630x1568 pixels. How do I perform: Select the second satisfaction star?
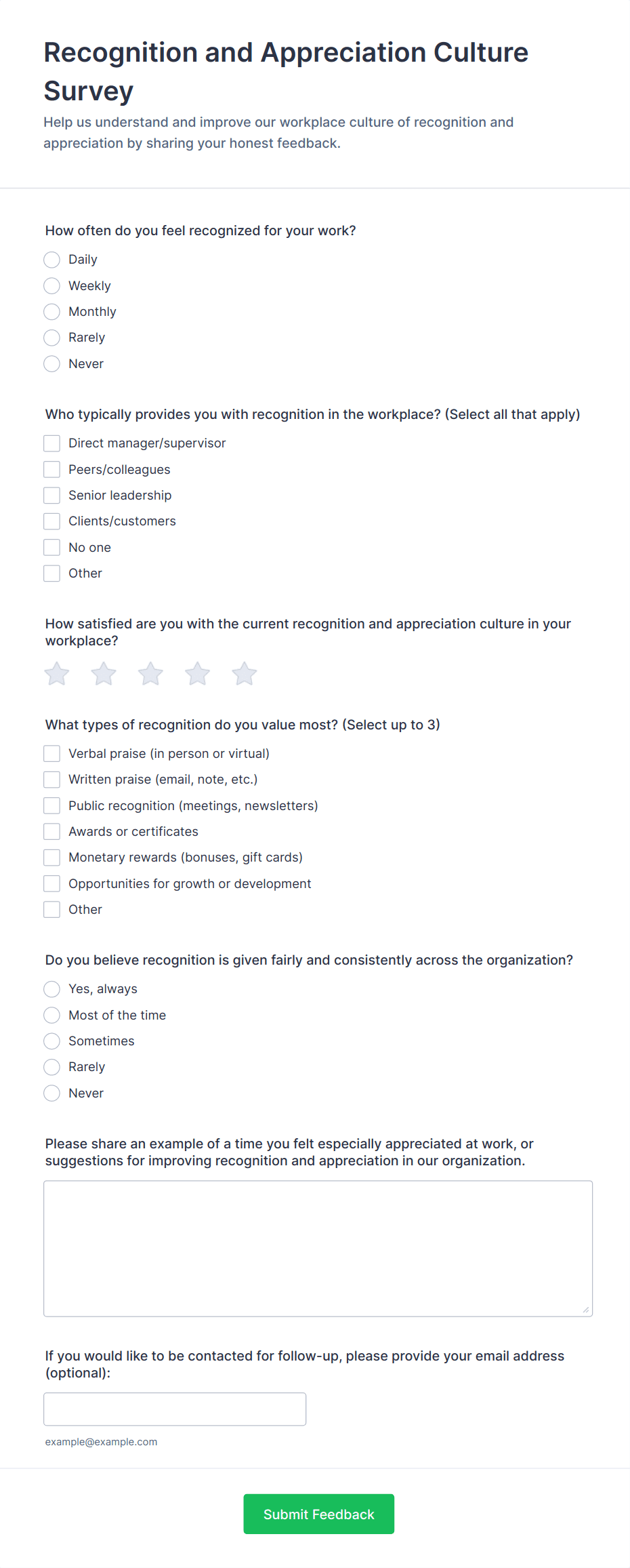coord(103,673)
